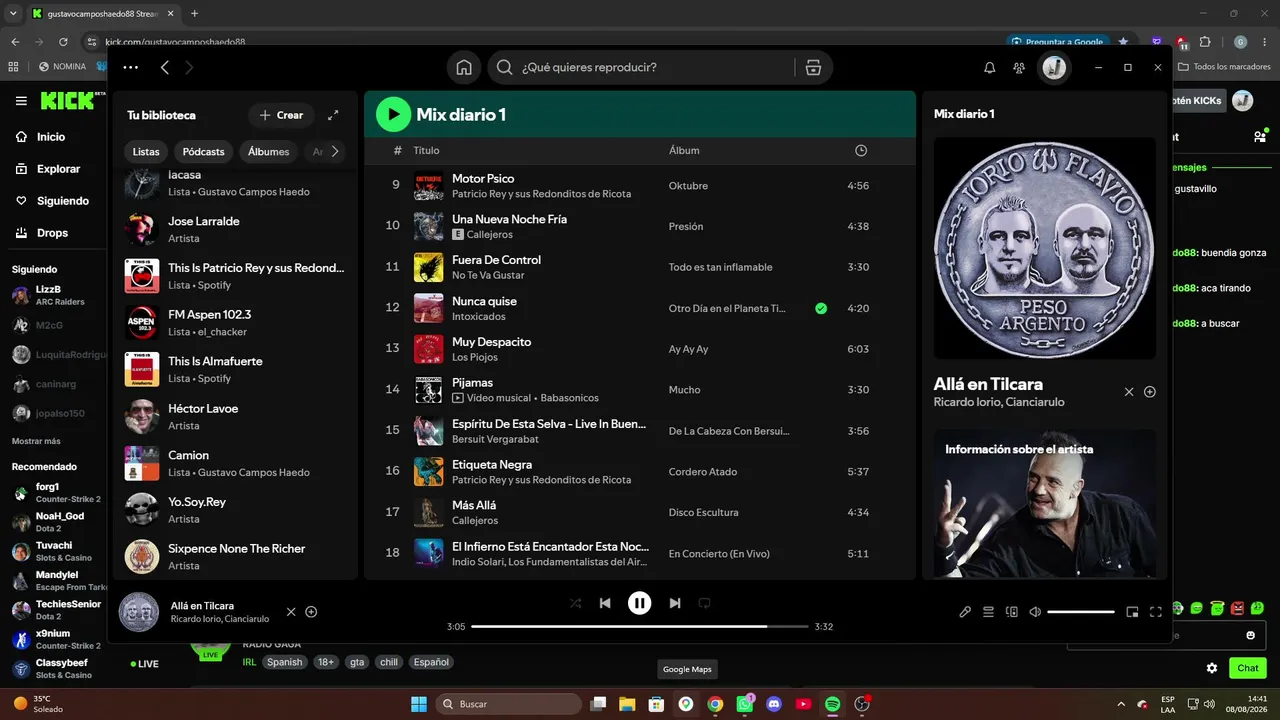
Task: Show lyrics with the microphone icon
Action: [x=965, y=612]
